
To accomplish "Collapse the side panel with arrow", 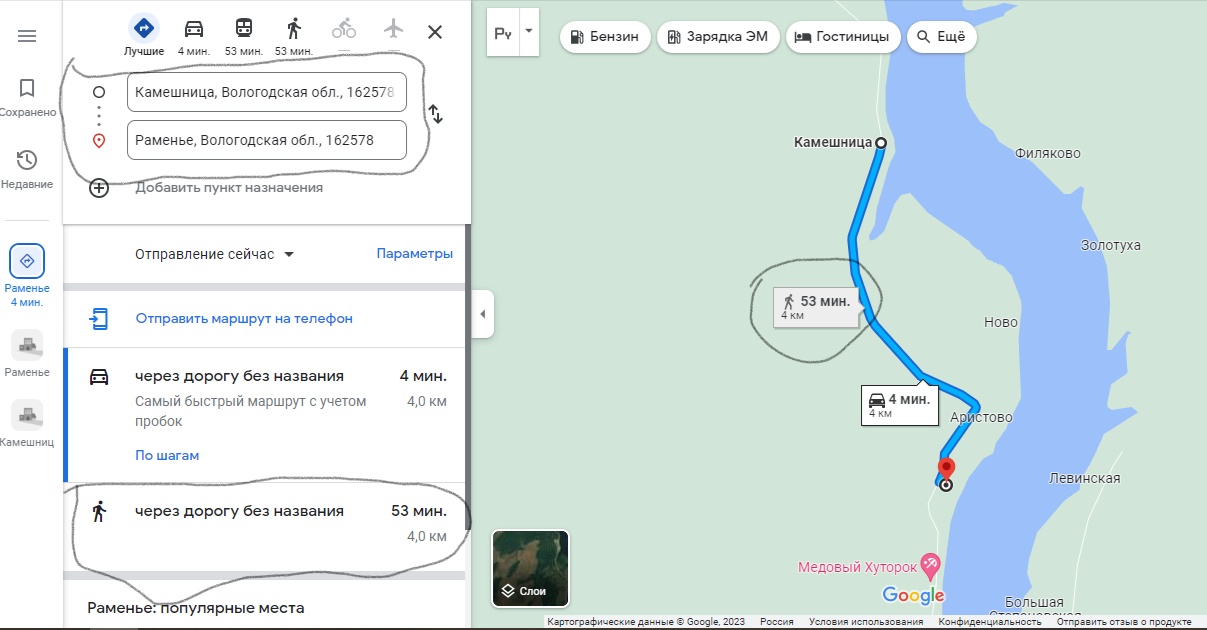I will tap(482, 314).
